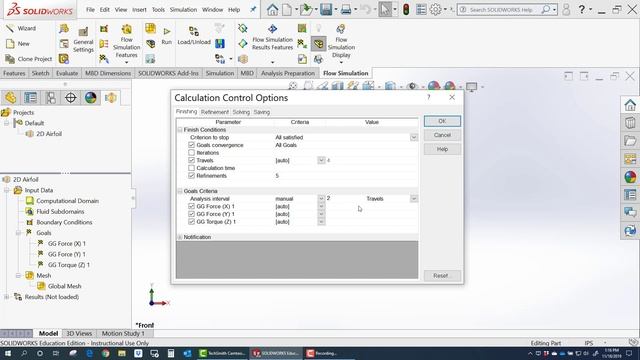Open GG Force (X) 1 criteria dropdown
Image resolution: width=640 pixels, height=360 pixels.
coord(321,206)
